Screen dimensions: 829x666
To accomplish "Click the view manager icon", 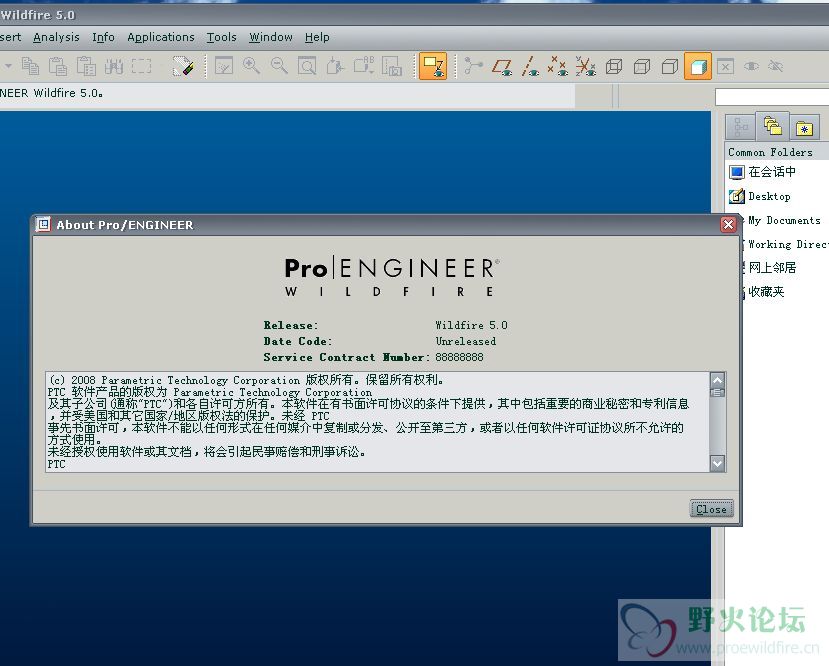I will pos(392,66).
